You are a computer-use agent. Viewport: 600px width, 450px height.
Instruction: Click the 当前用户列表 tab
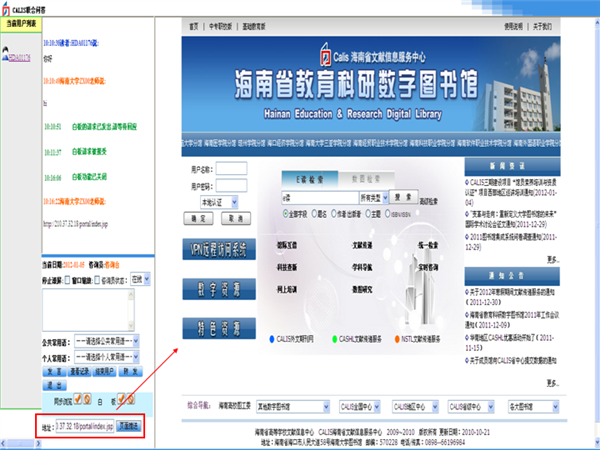21,24
